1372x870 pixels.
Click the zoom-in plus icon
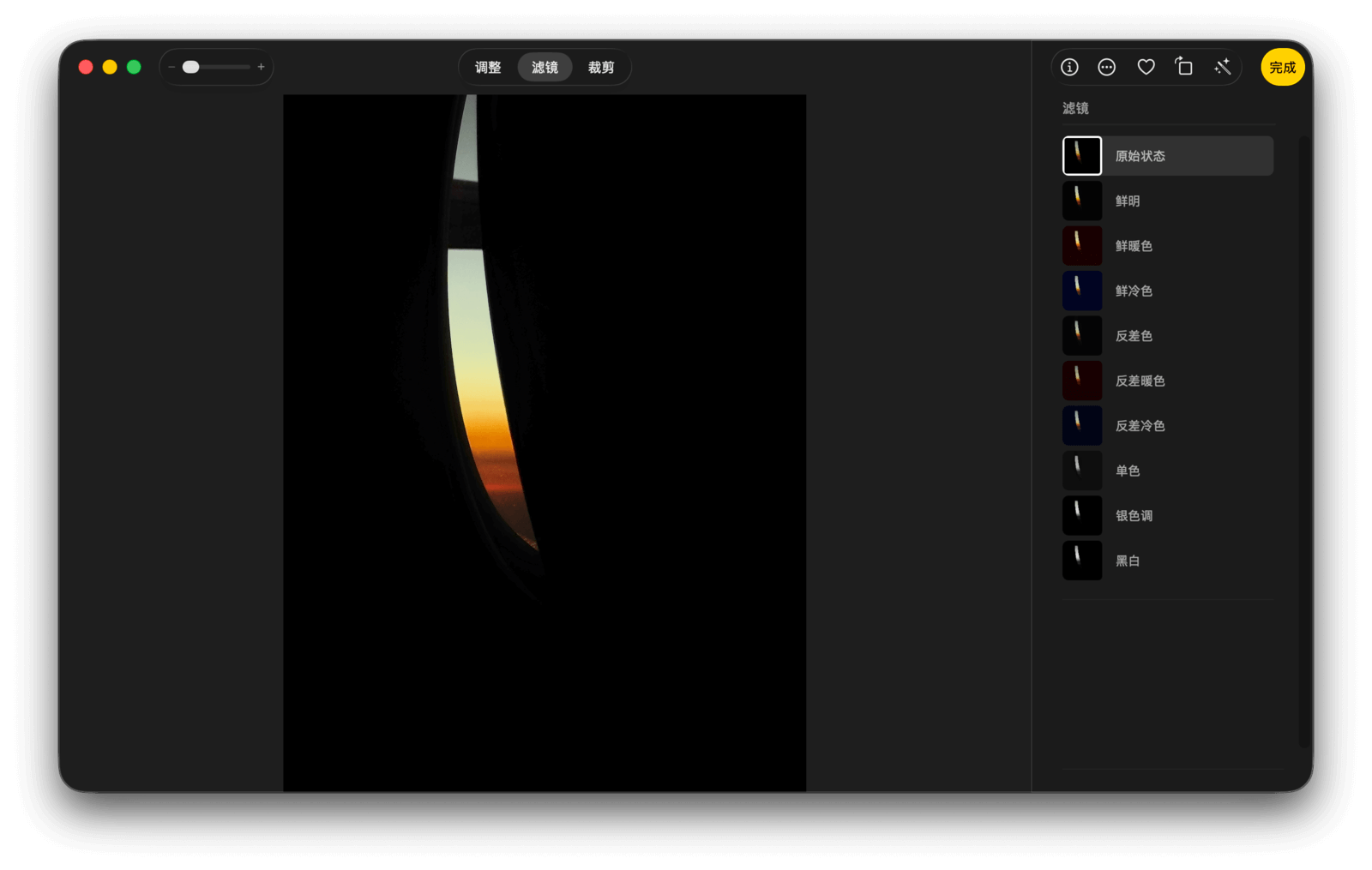point(262,67)
